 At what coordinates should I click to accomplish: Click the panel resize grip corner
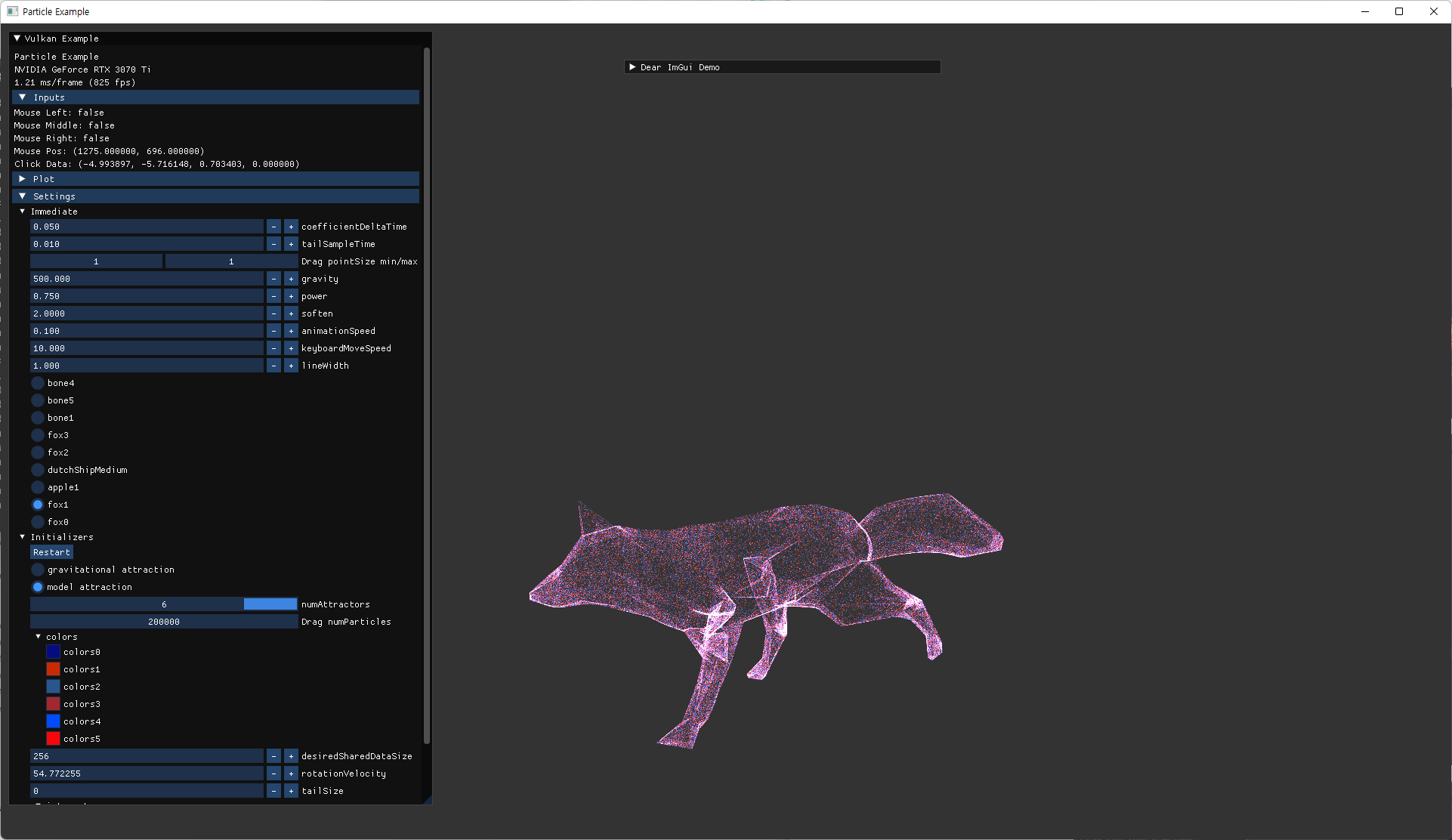point(427,799)
